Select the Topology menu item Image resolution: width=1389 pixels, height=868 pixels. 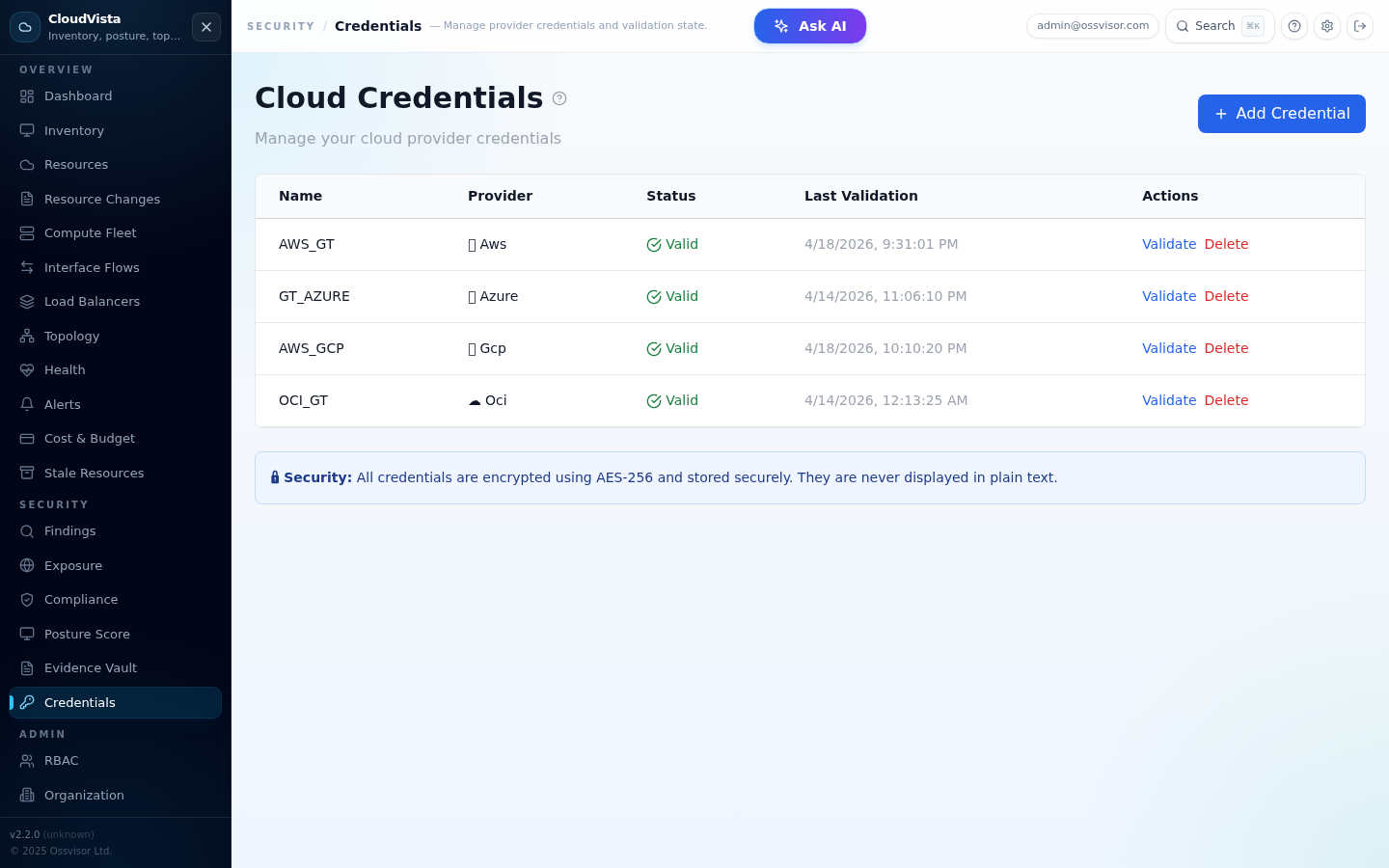tap(116, 336)
